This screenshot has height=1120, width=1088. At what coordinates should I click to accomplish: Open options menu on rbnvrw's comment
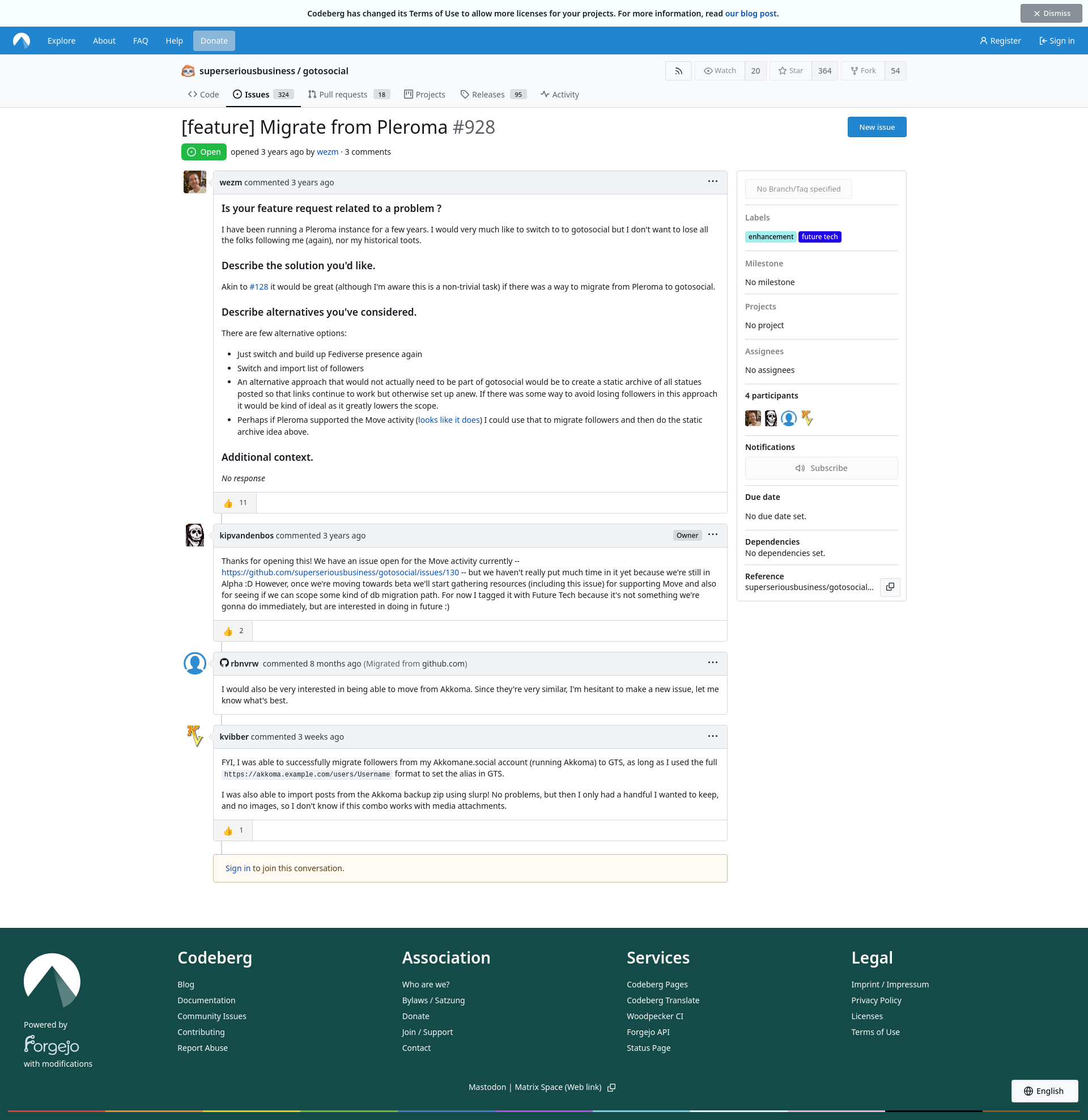click(712, 663)
